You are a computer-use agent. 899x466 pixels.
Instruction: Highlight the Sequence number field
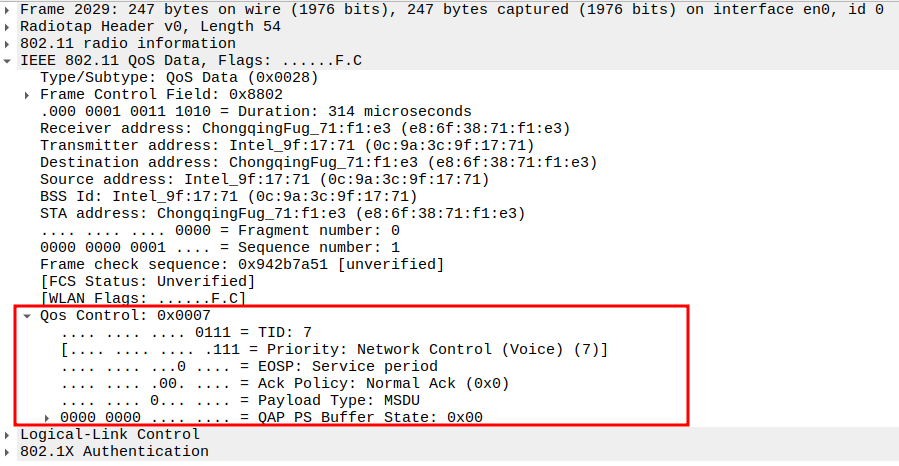pos(220,247)
